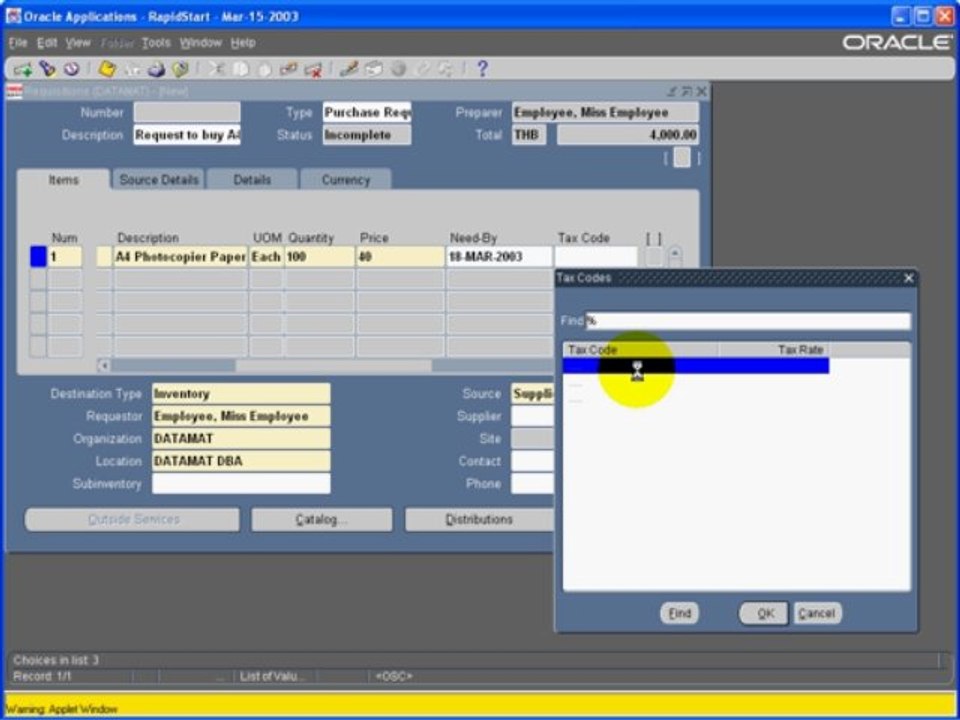Close the Tax Codes dialog
Image resolution: width=960 pixels, height=720 pixels.
pyautogui.click(x=909, y=278)
